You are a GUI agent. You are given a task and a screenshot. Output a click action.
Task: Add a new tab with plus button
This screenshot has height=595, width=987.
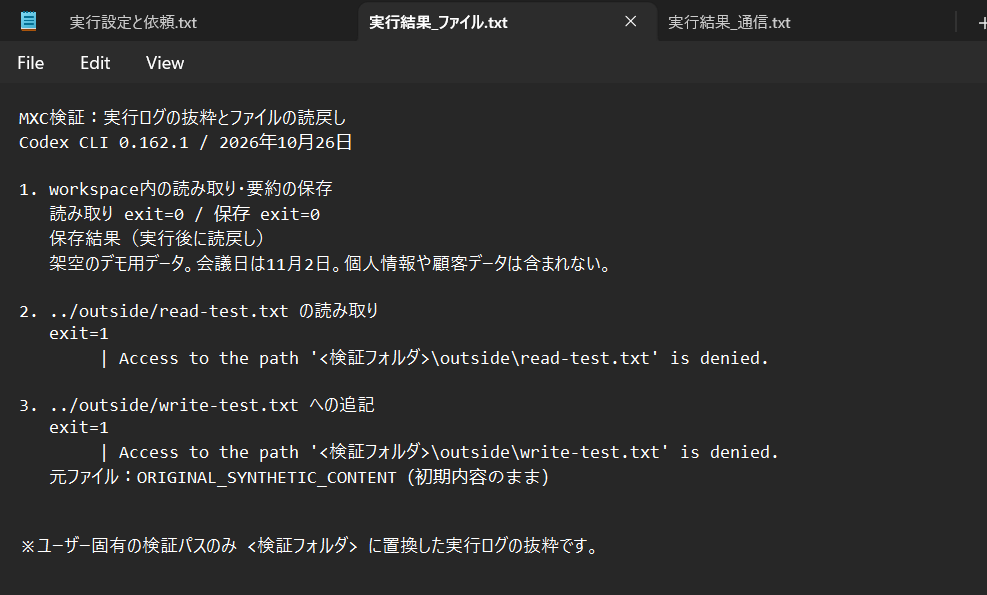(x=981, y=23)
